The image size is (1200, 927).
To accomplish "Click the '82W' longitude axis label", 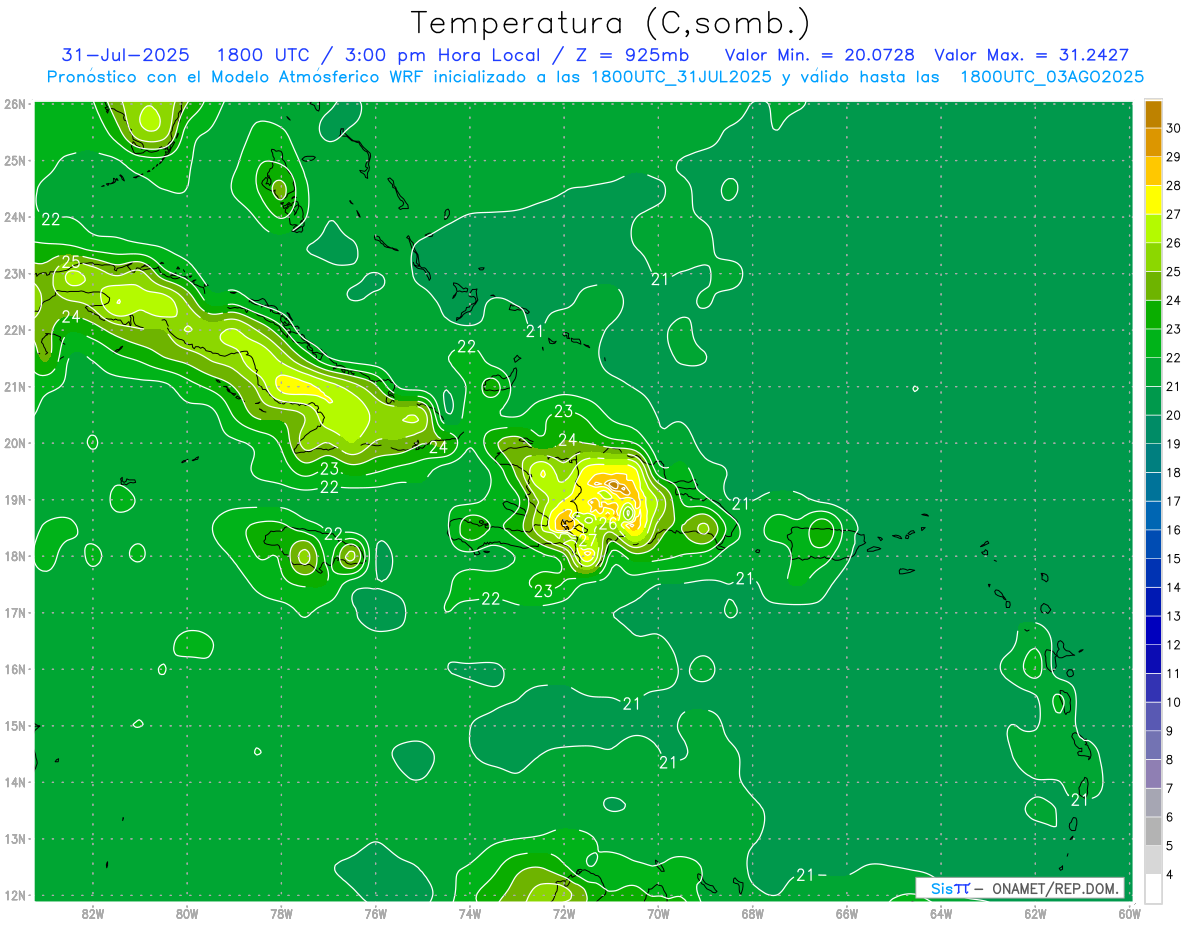I will click(x=93, y=912).
